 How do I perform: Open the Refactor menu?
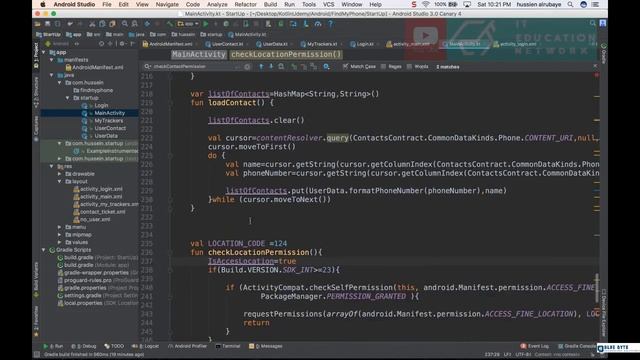tap(245, 4)
